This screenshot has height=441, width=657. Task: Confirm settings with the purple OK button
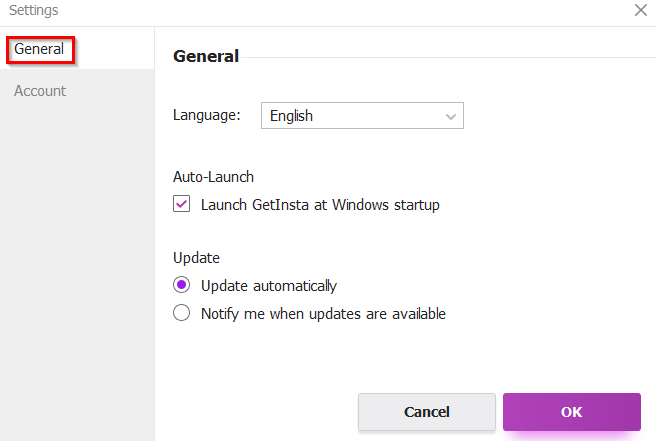[572, 412]
